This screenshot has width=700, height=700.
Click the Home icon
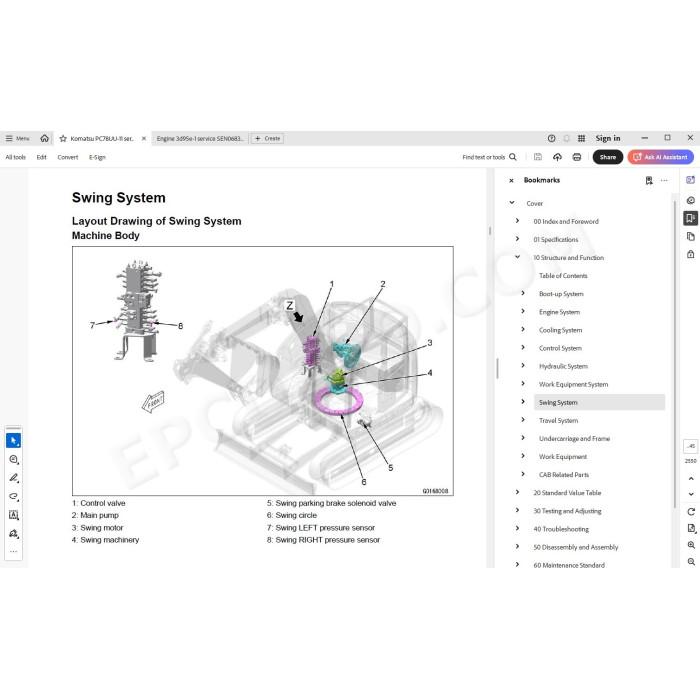click(x=45, y=138)
